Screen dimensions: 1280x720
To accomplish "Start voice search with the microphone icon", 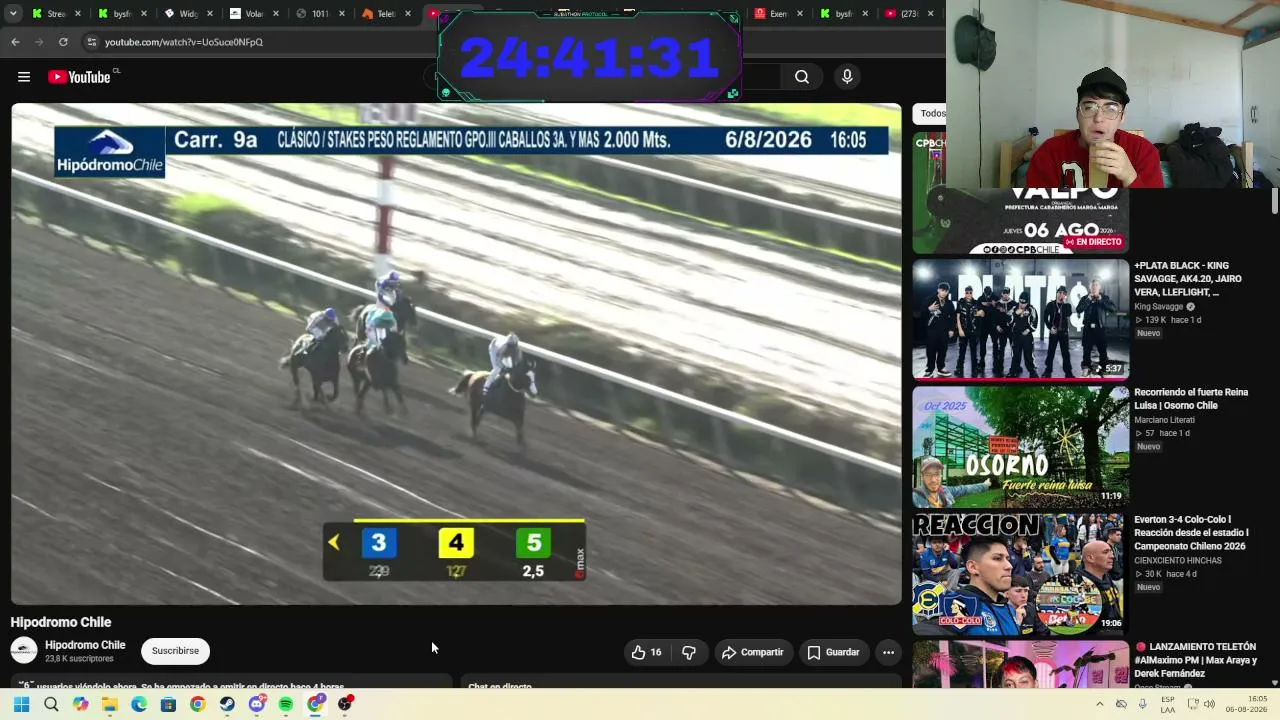I will [847, 77].
